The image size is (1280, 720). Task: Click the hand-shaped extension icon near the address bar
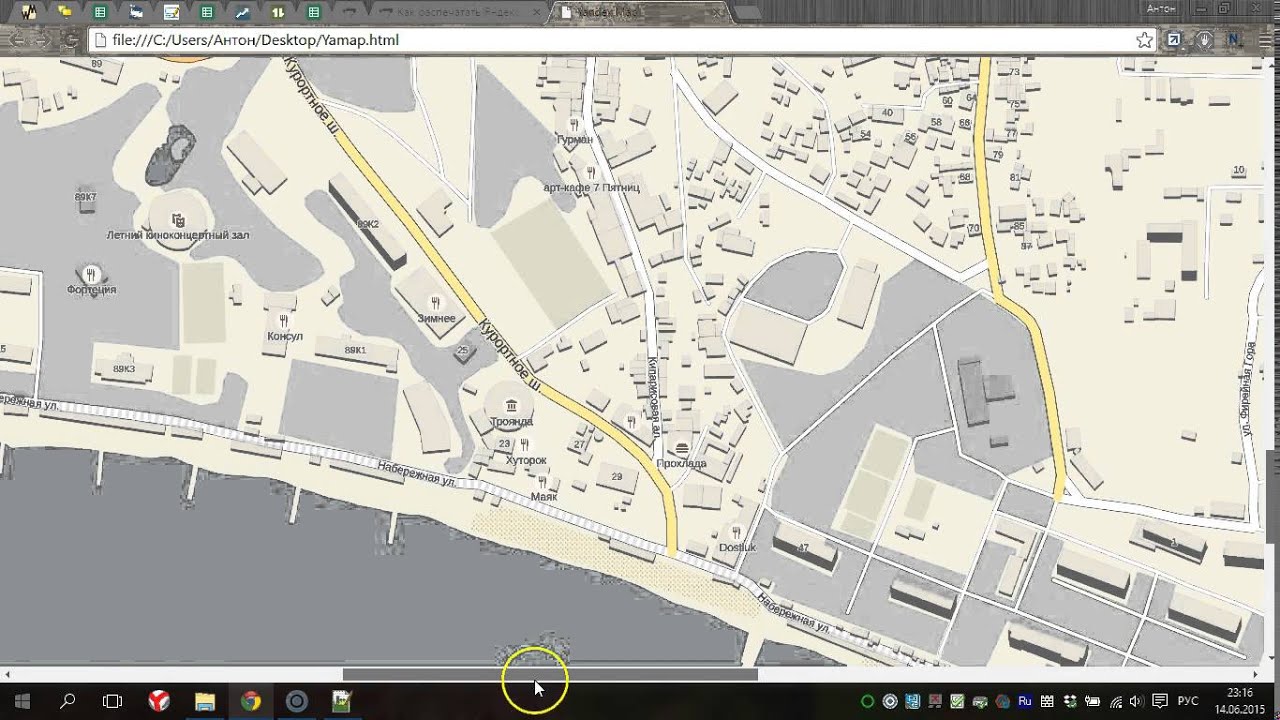click(1204, 40)
